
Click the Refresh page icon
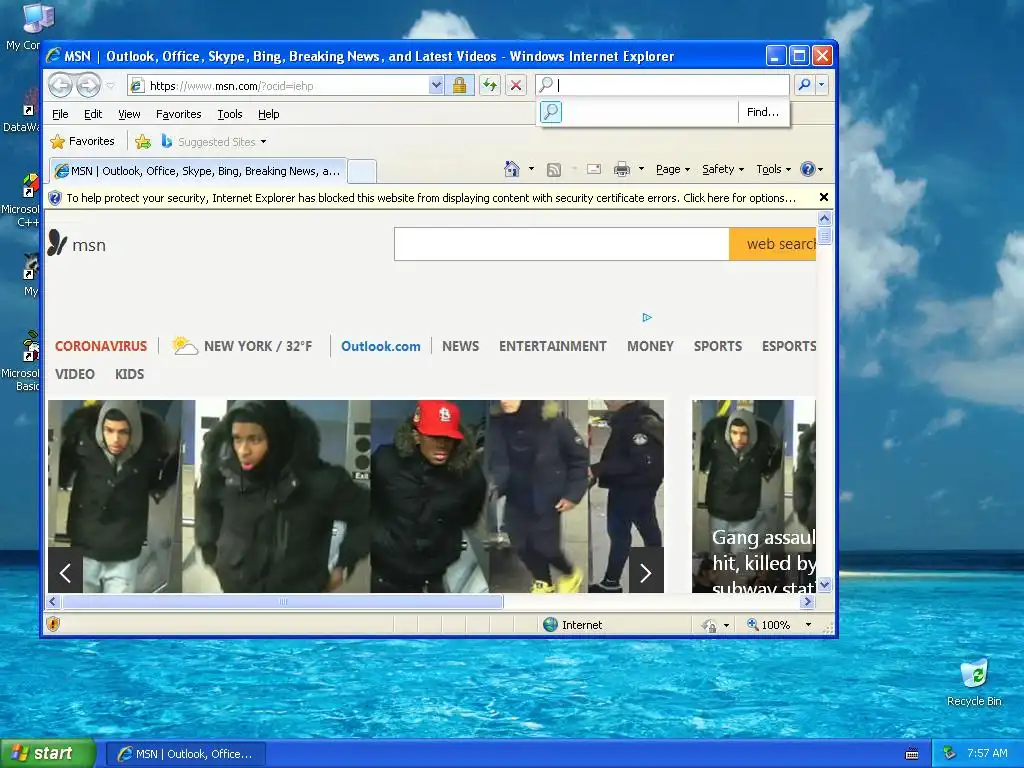(x=489, y=85)
